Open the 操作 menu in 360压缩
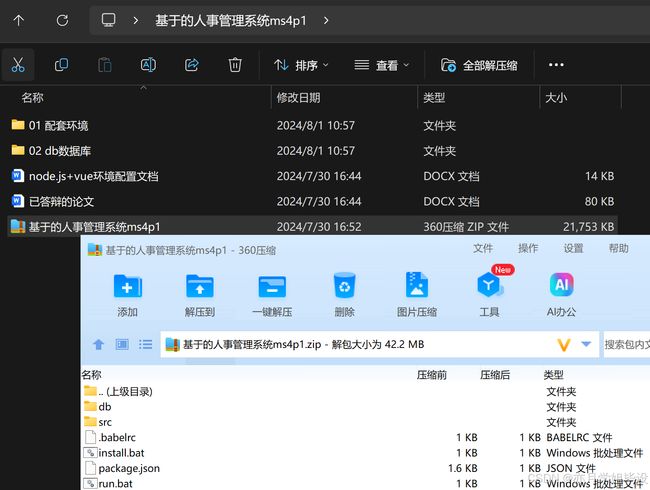This screenshot has width=650, height=490. pos(528,248)
